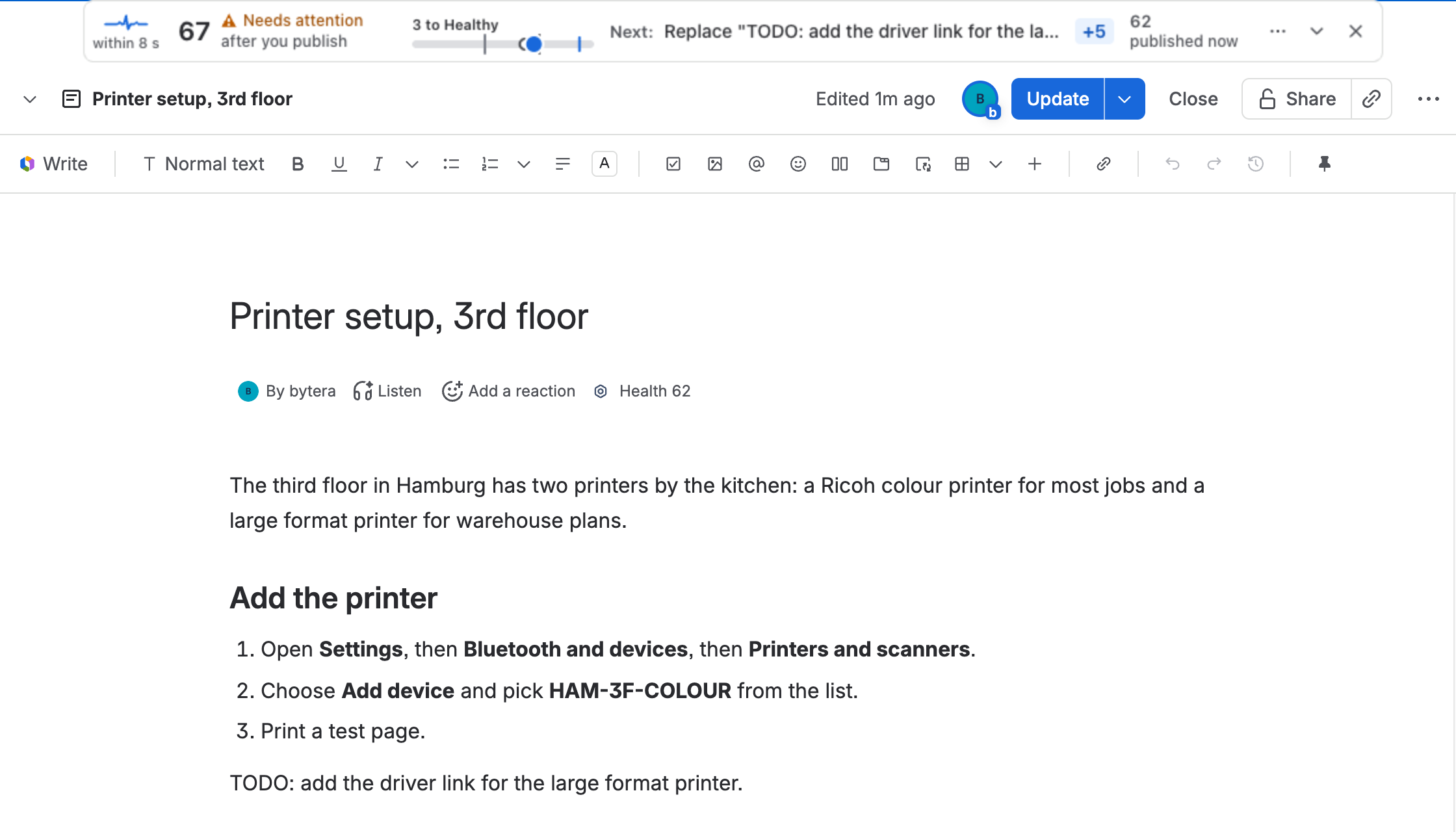1456x832 pixels.
Task: Open Update options dropdown arrow
Action: 1124,99
